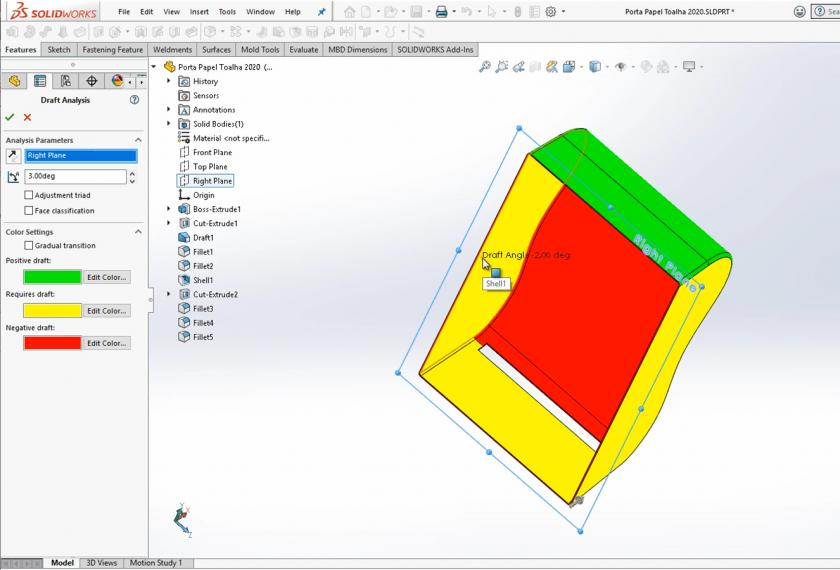Screen dimensions: 840x570
Task: Open the ConfigurationManager tab icon
Action: (66, 81)
